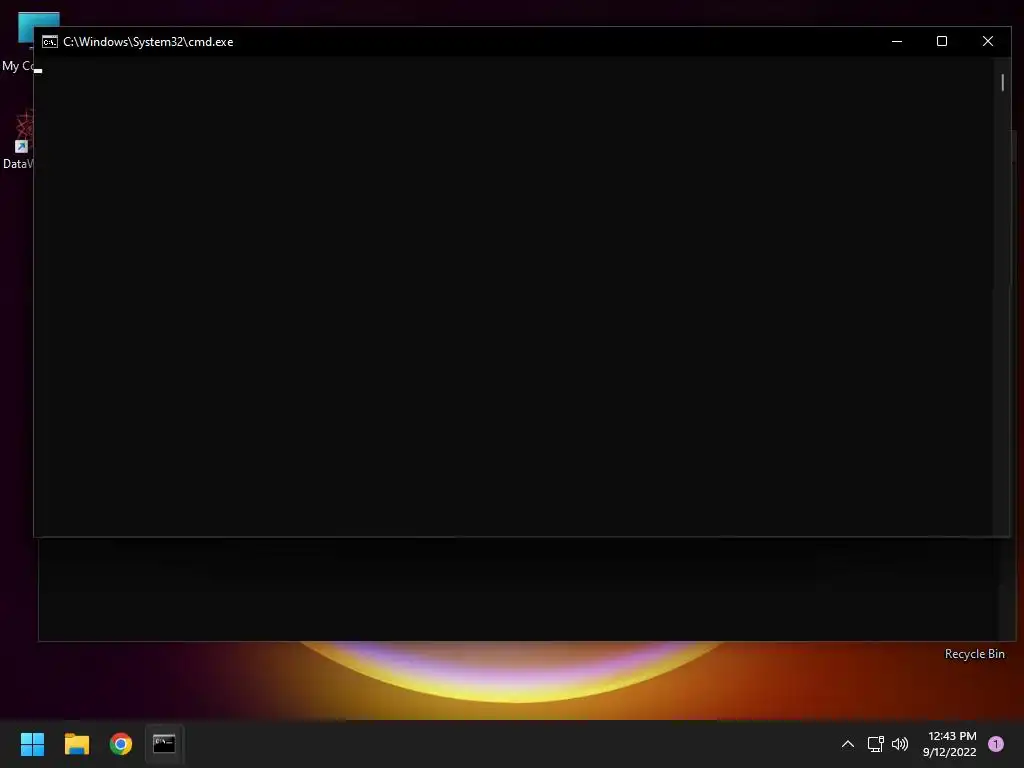Viewport: 1024px width, 768px height.
Task: Open the Windows Start menu
Action: point(32,744)
